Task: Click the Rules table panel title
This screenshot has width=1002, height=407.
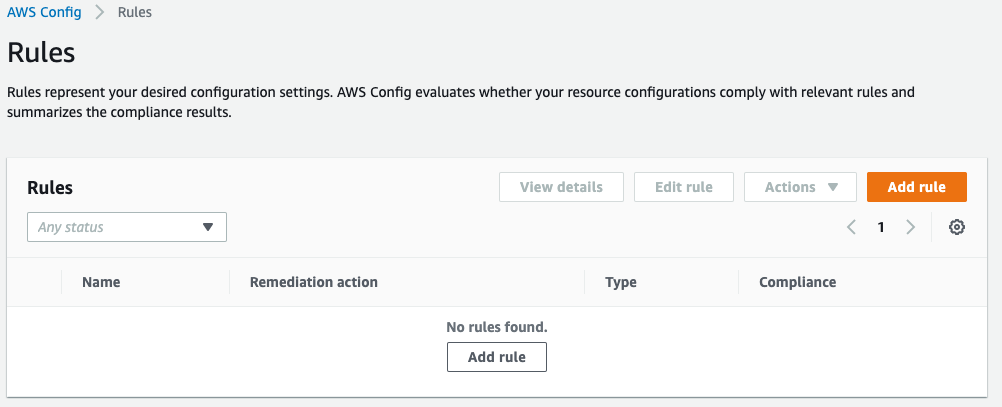Action: (x=50, y=187)
